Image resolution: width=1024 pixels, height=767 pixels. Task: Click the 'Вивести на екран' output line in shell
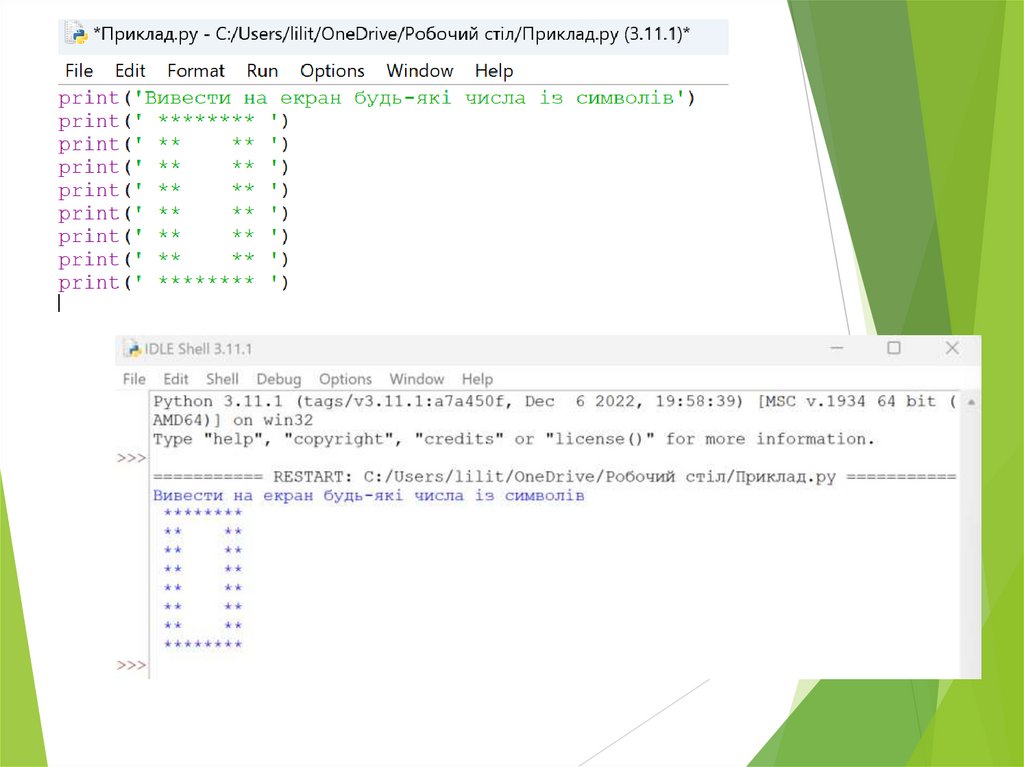click(368, 495)
